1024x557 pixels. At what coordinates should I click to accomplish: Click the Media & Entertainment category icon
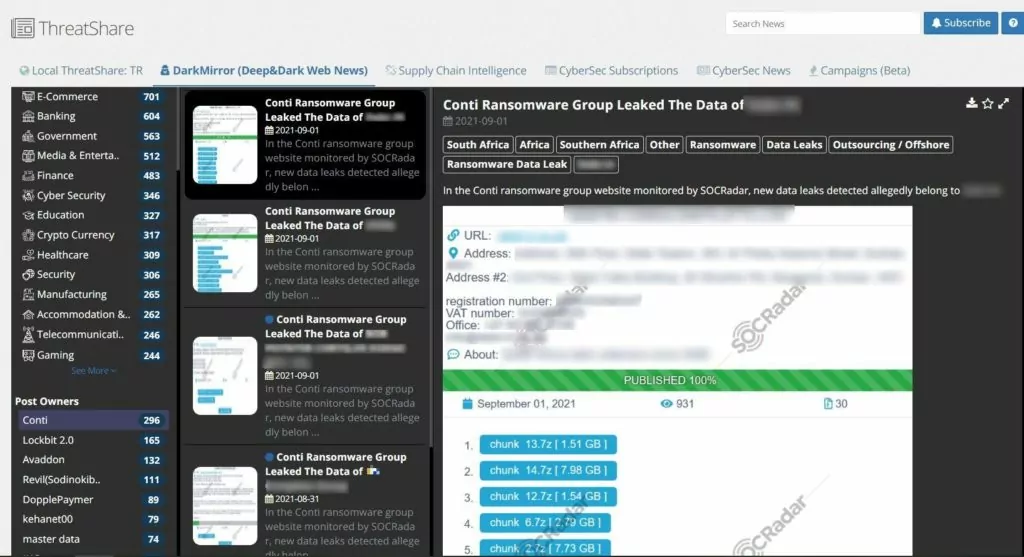[x=28, y=155]
